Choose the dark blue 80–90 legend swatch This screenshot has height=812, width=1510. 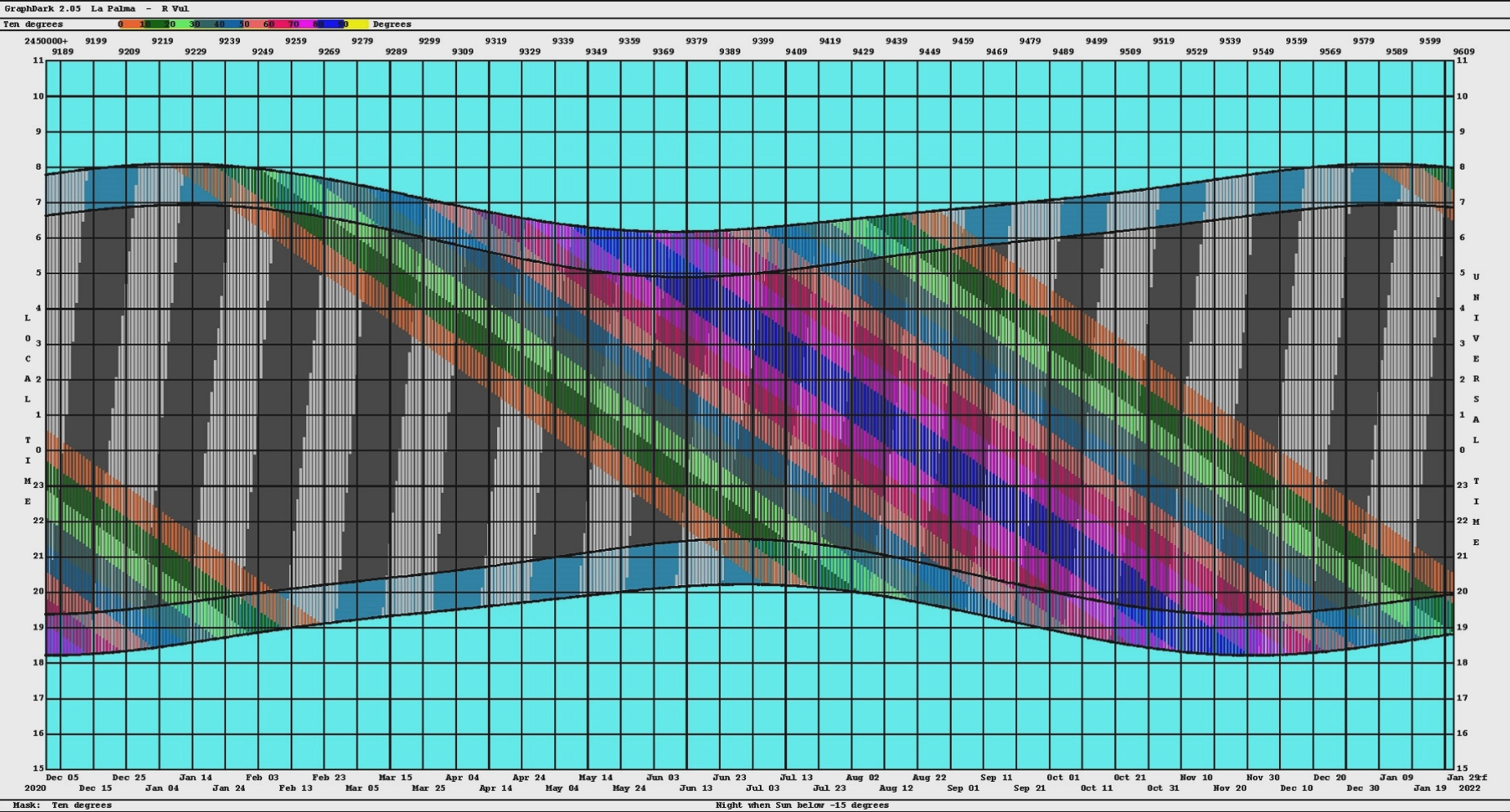[329, 24]
